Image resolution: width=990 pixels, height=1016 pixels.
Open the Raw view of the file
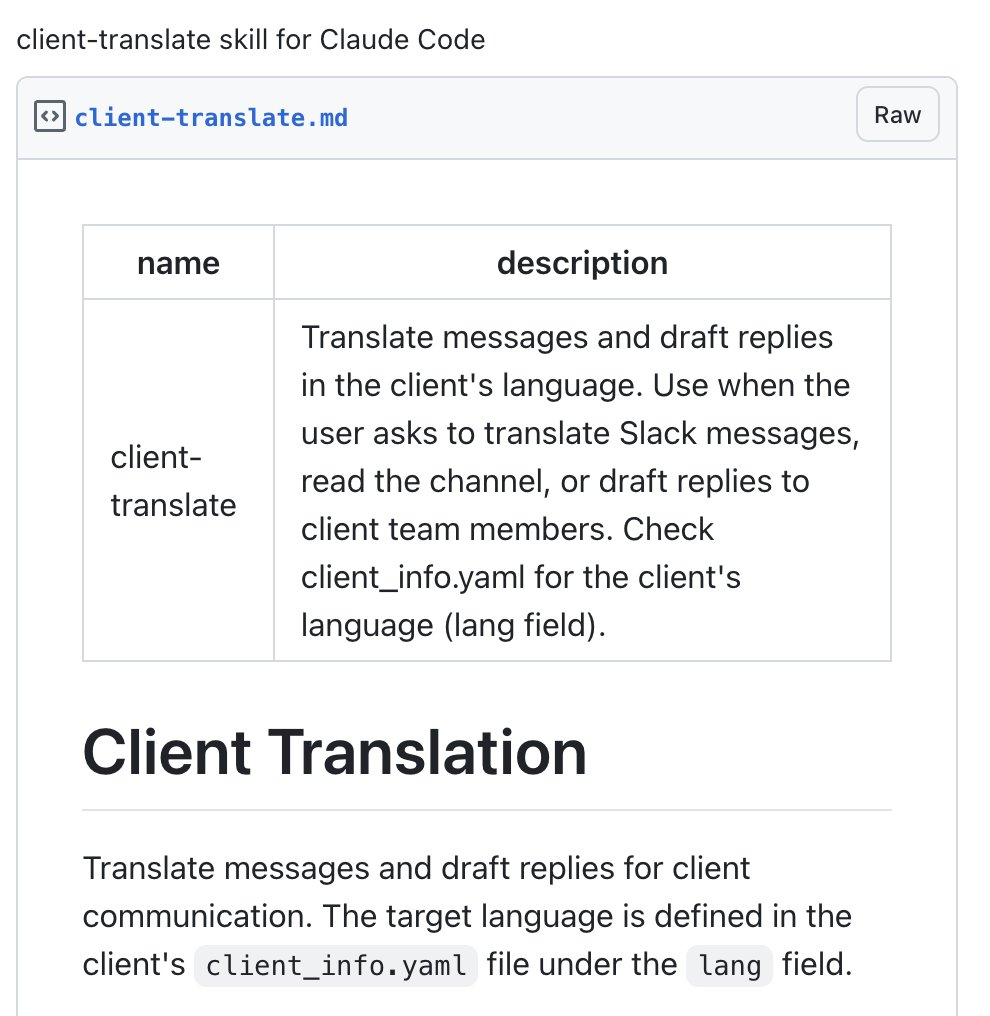(x=897, y=115)
